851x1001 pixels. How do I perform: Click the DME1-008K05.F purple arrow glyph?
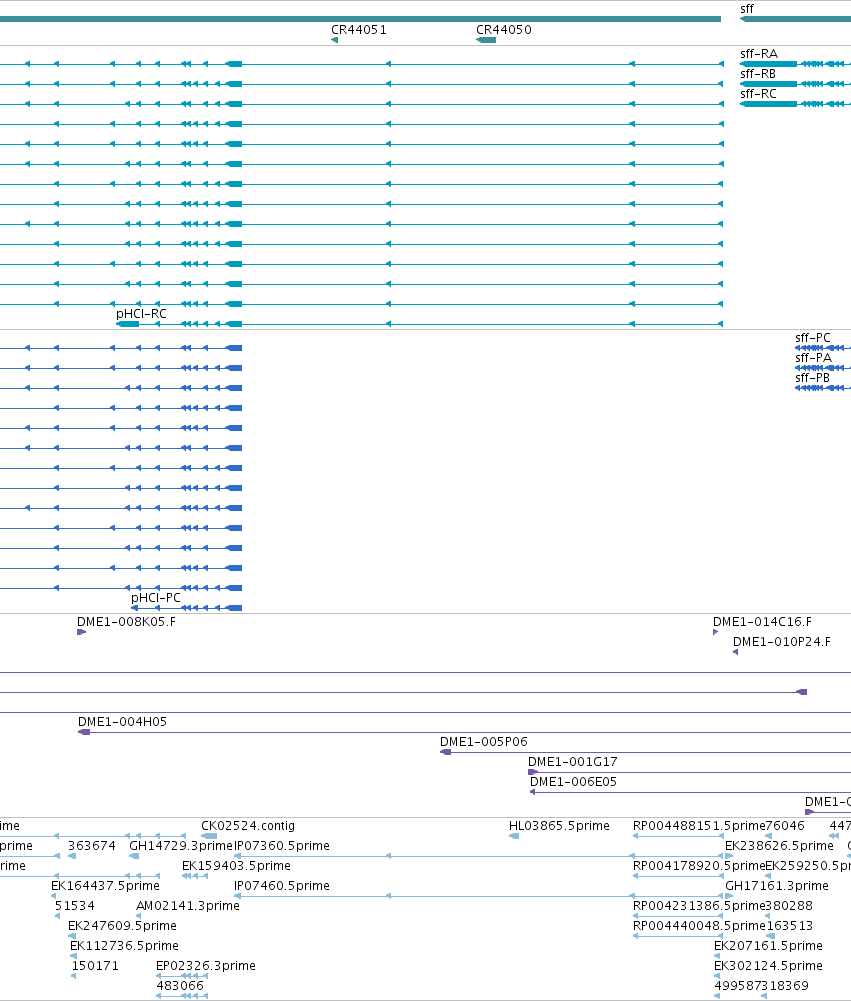(x=81, y=632)
